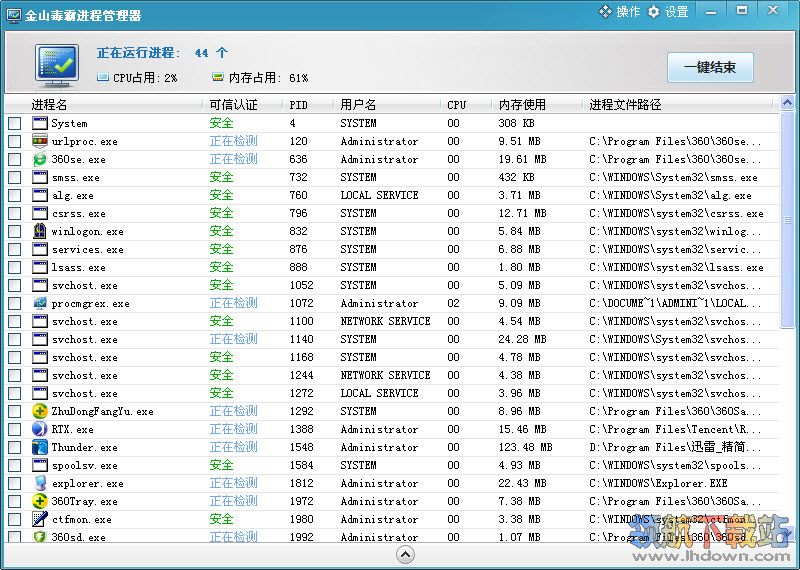Screen dimensions: 800x570
Task: Collapse the list with the bottom chevron button
Action: pos(405,555)
